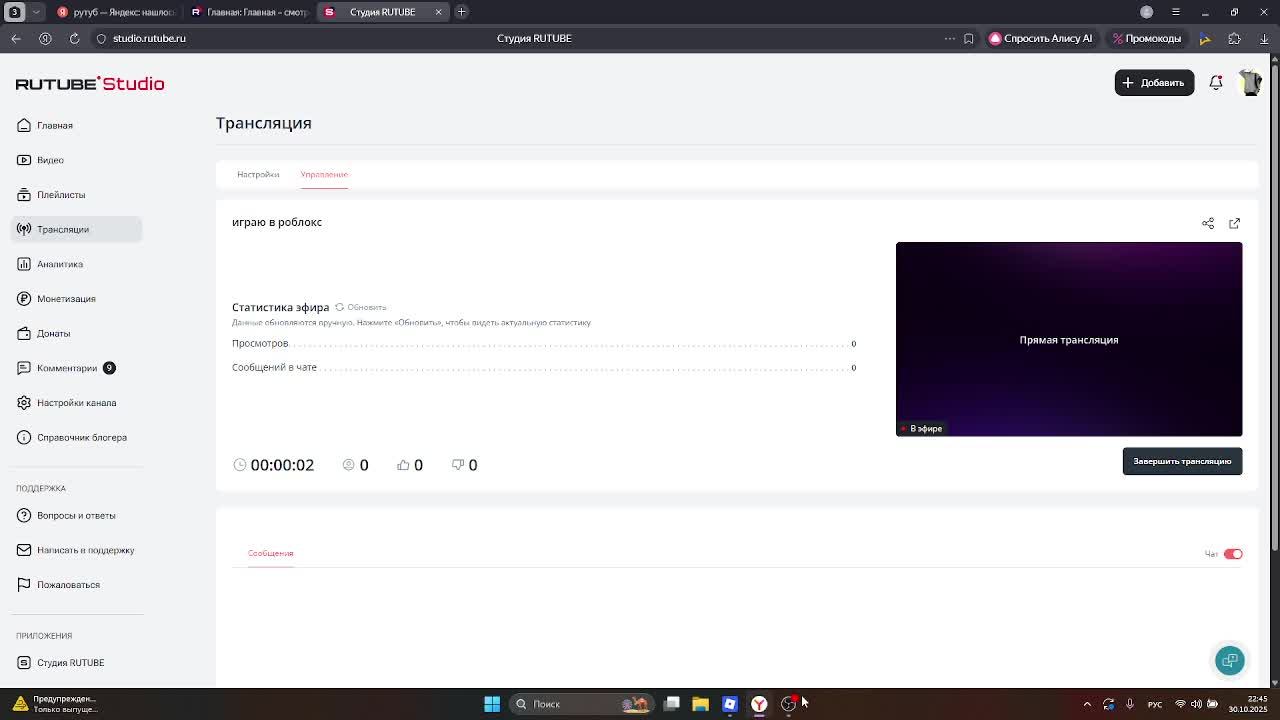Click the stream title играю в роблокс
The width and height of the screenshot is (1280, 720).
tap(277, 222)
